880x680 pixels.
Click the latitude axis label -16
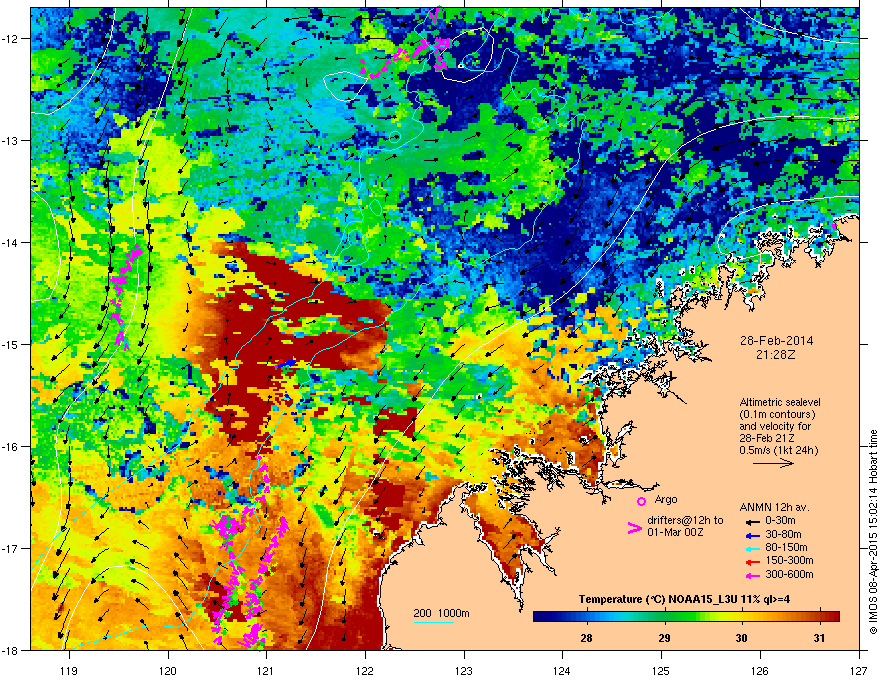coord(11,447)
